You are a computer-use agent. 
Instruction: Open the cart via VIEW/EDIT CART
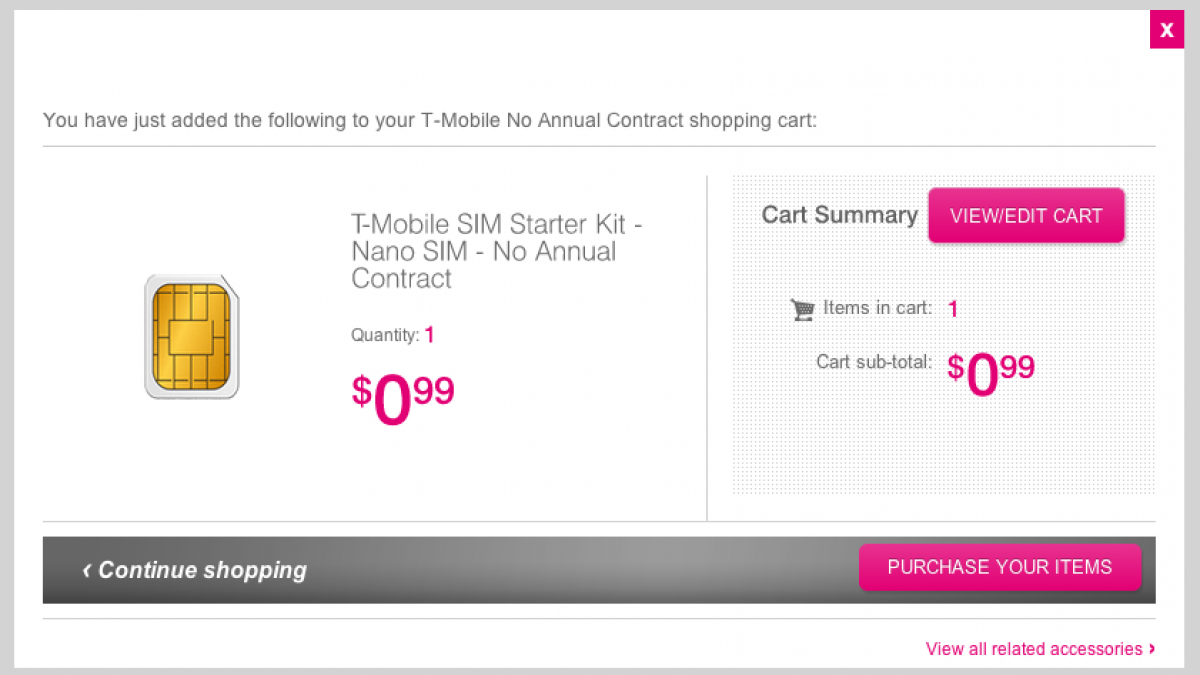click(x=1026, y=215)
